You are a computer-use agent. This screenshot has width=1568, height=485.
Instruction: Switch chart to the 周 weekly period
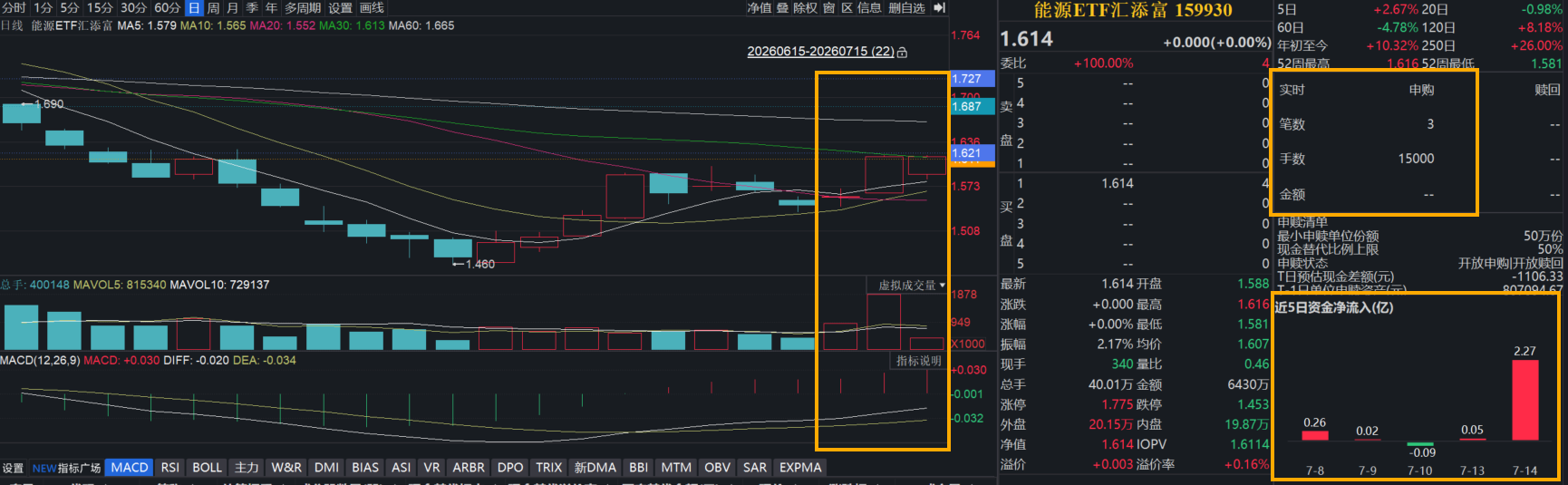point(214,8)
